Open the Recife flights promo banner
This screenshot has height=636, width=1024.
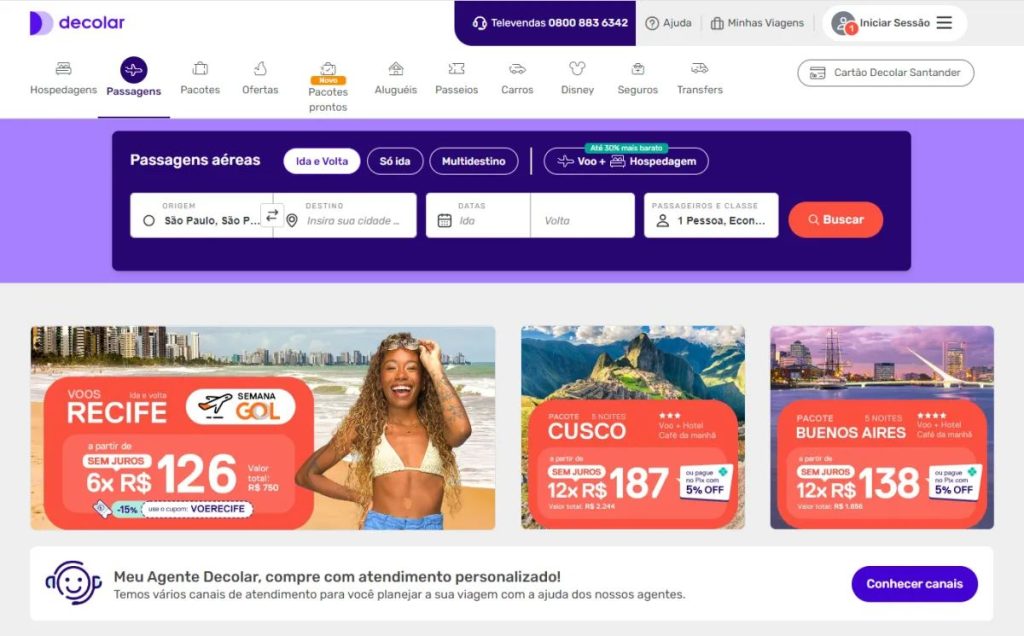point(263,428)
